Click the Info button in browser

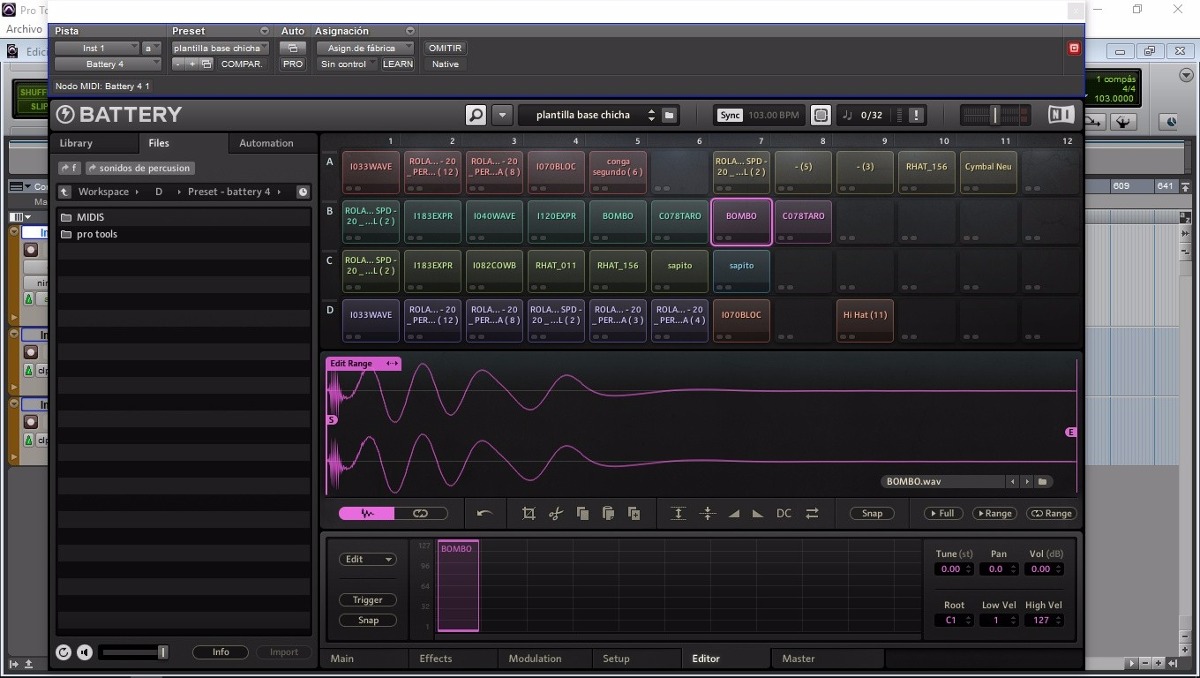221,652
